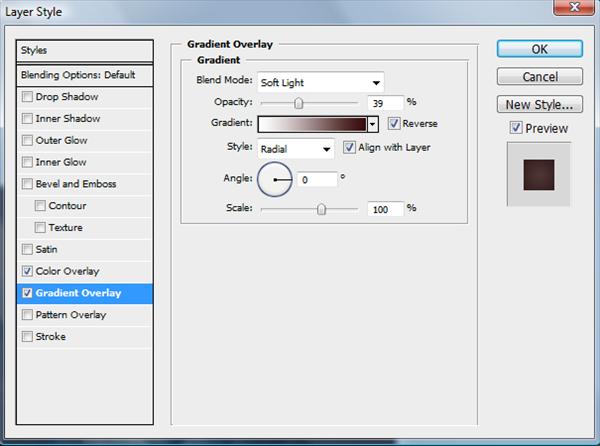Click the New Style... button
Screen dimensions: 600x446
click(540, 104)
